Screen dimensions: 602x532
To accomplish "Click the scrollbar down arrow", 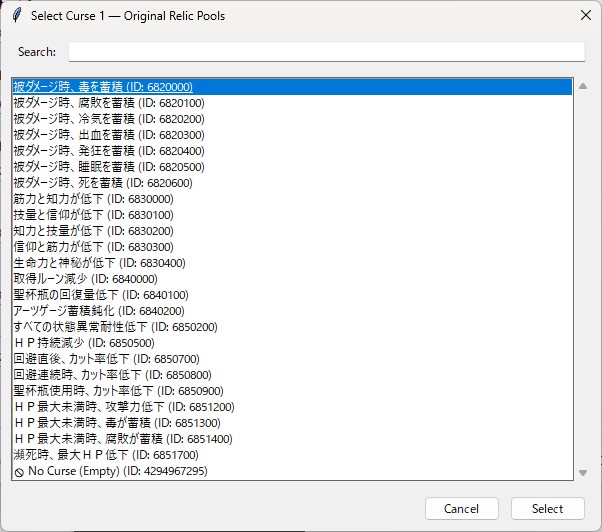I will [x=582, y=473].
